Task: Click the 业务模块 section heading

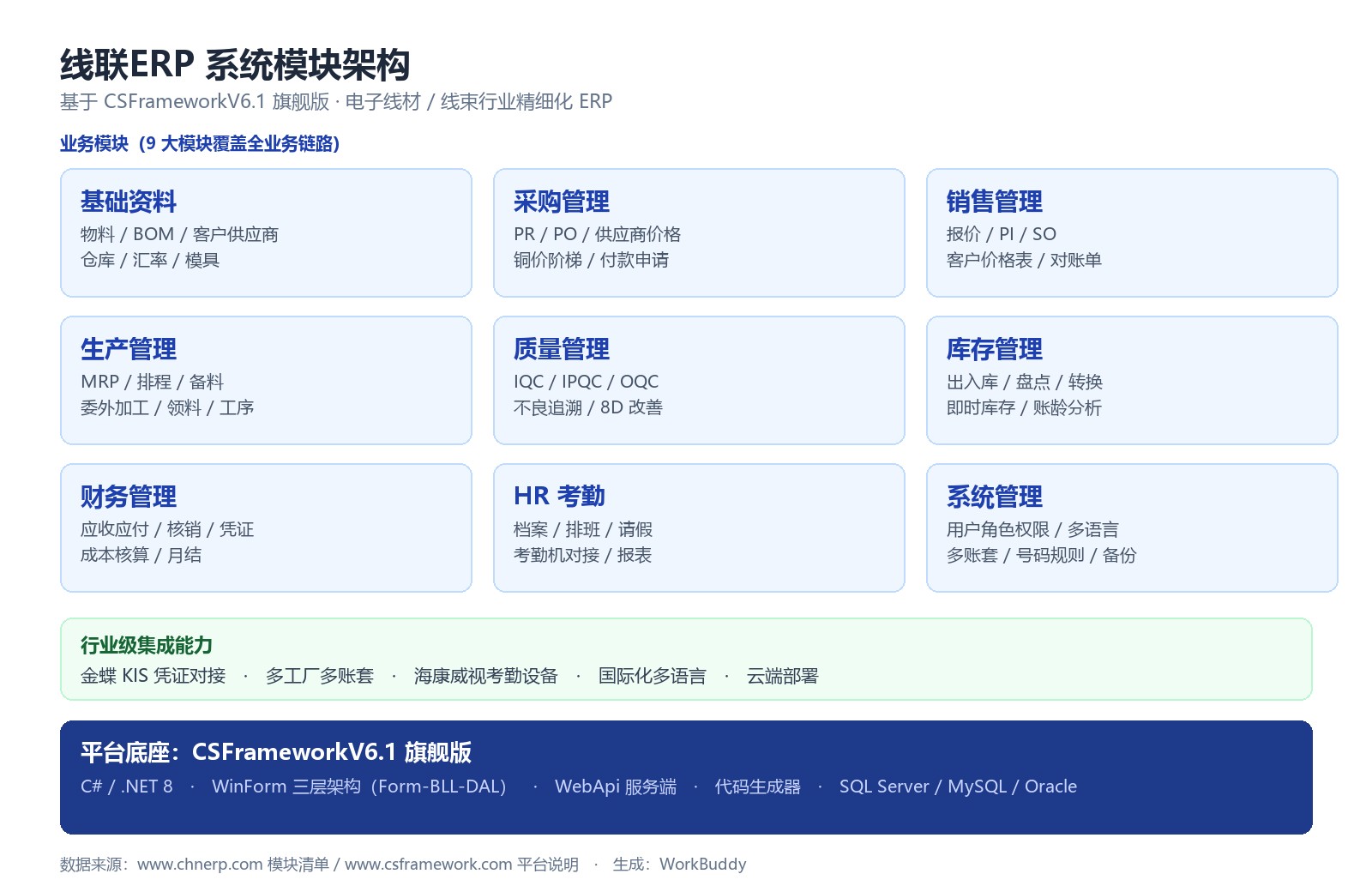Action: (200, 143)
